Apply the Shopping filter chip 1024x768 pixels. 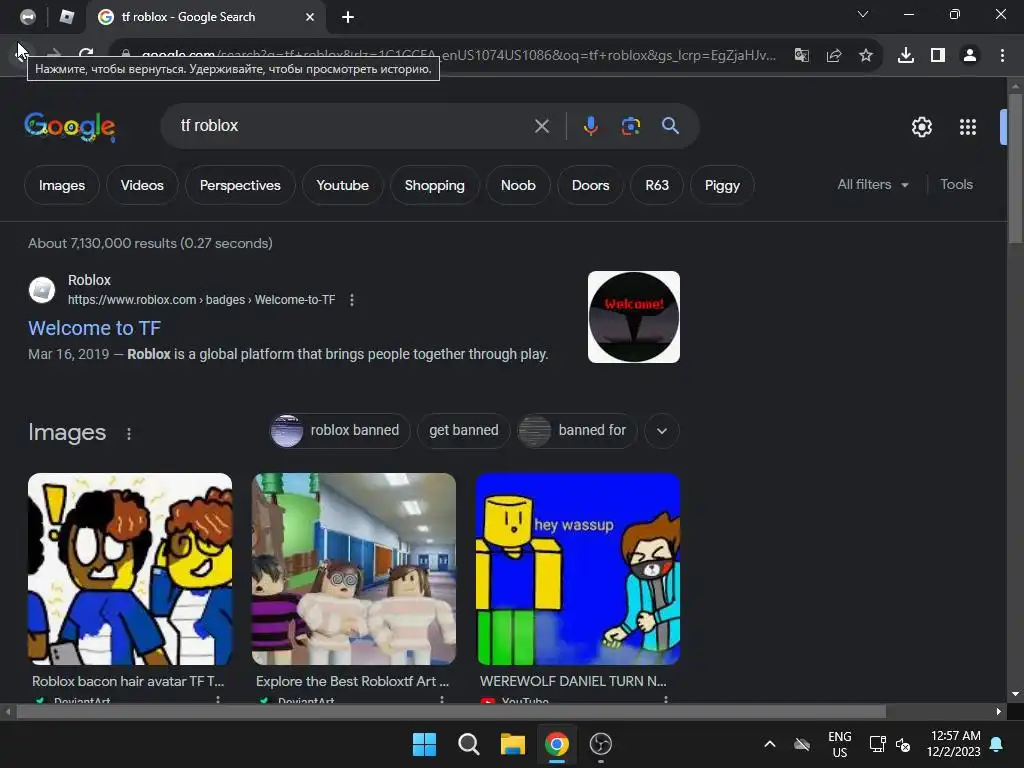[x=434, y=185]
